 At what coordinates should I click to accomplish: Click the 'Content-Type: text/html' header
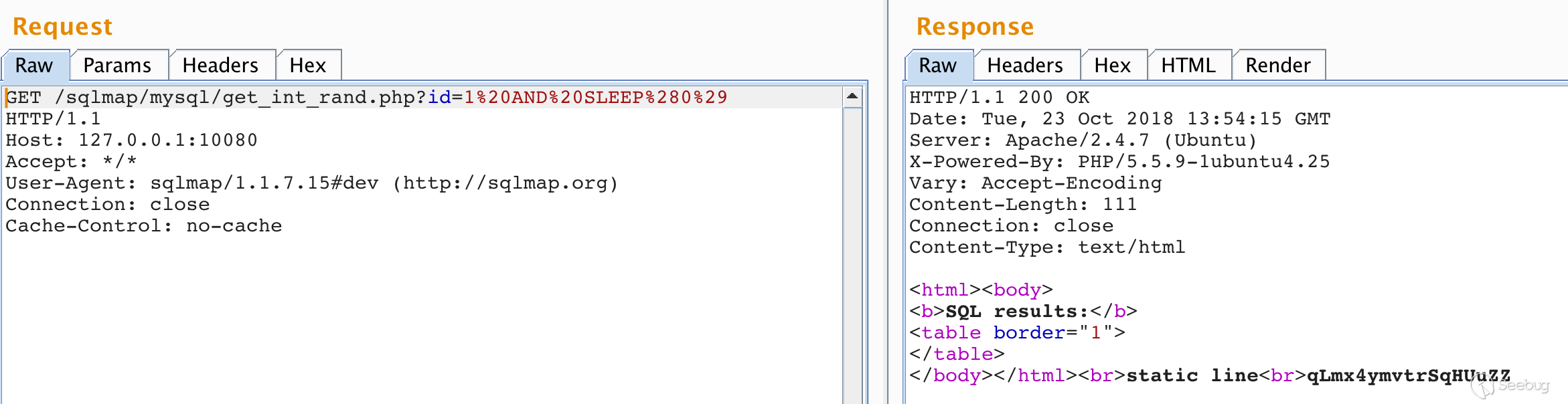tap(1047, 247)
